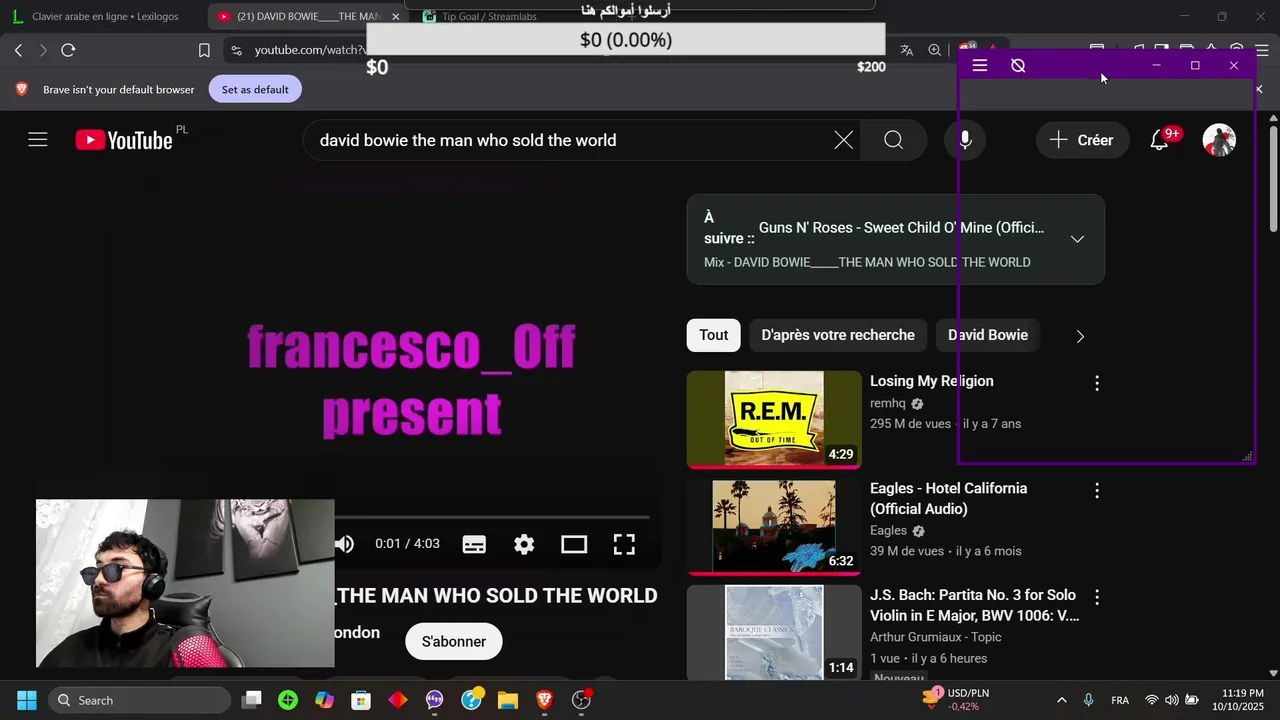Click the zoom icon in address bar
This screenshot has height=720, width=1280.
(x=934, y=50)
